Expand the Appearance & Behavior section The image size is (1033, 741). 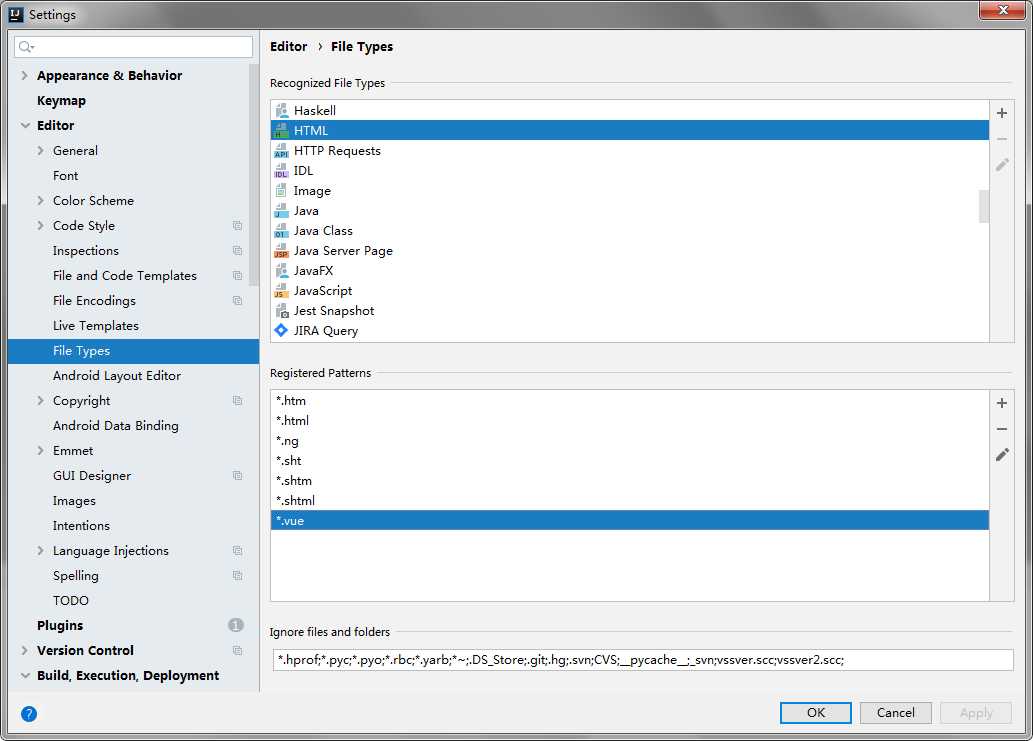tap(24, 76)
